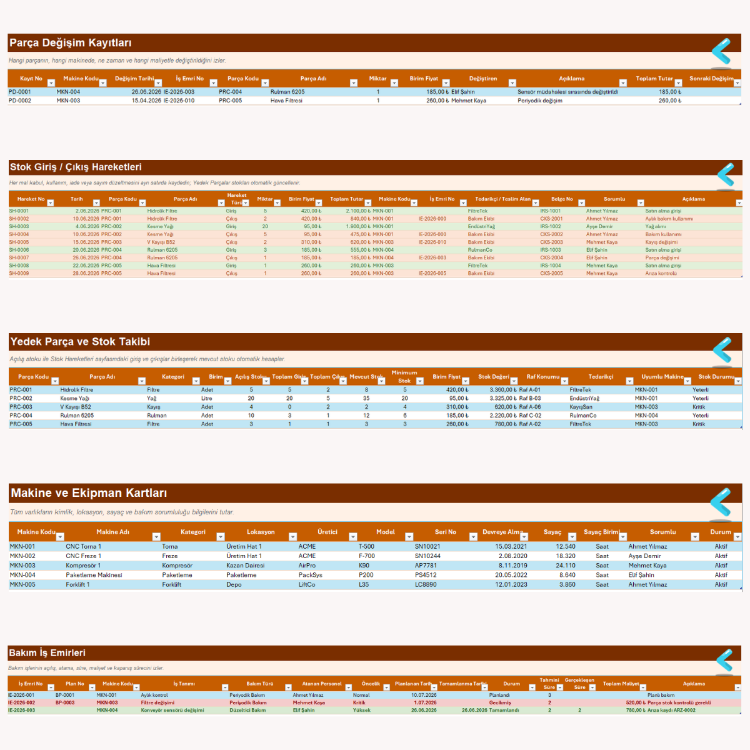Open the Tedarikçi / Teslim Alan filter
This screenshot has height=750, width=750.
click(x=536, y=203)
